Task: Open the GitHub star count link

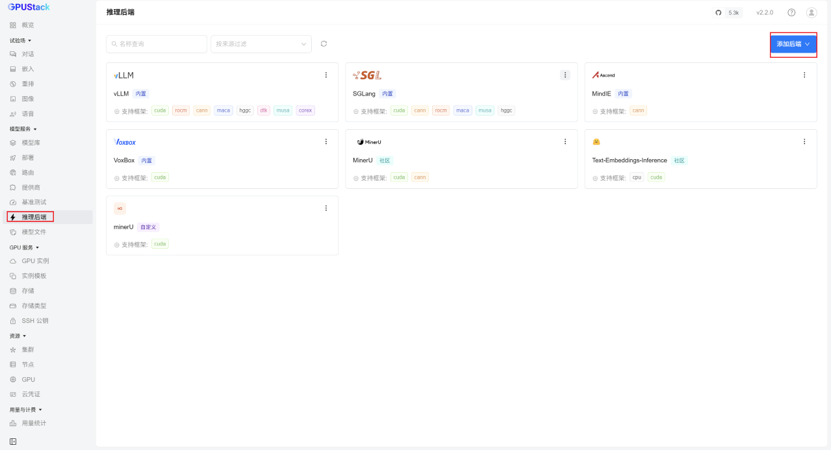Action: click(728, 13)
